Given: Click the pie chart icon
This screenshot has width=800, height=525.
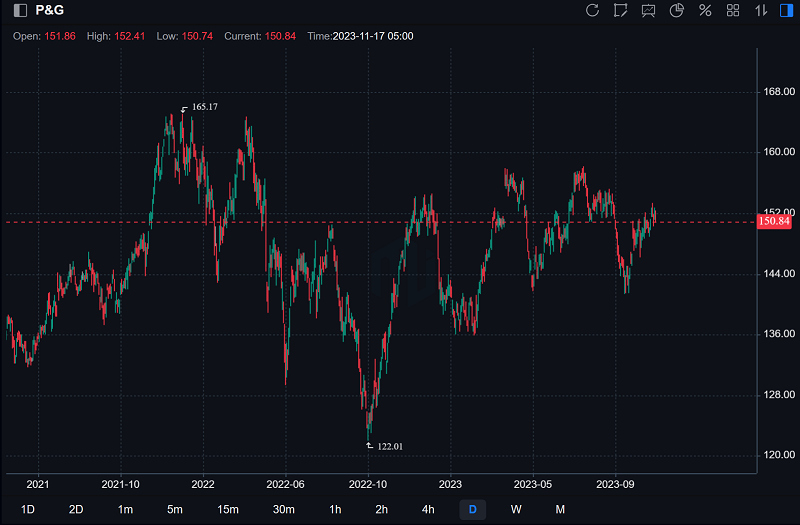Looking at the screenshot, I should point(677,10).
